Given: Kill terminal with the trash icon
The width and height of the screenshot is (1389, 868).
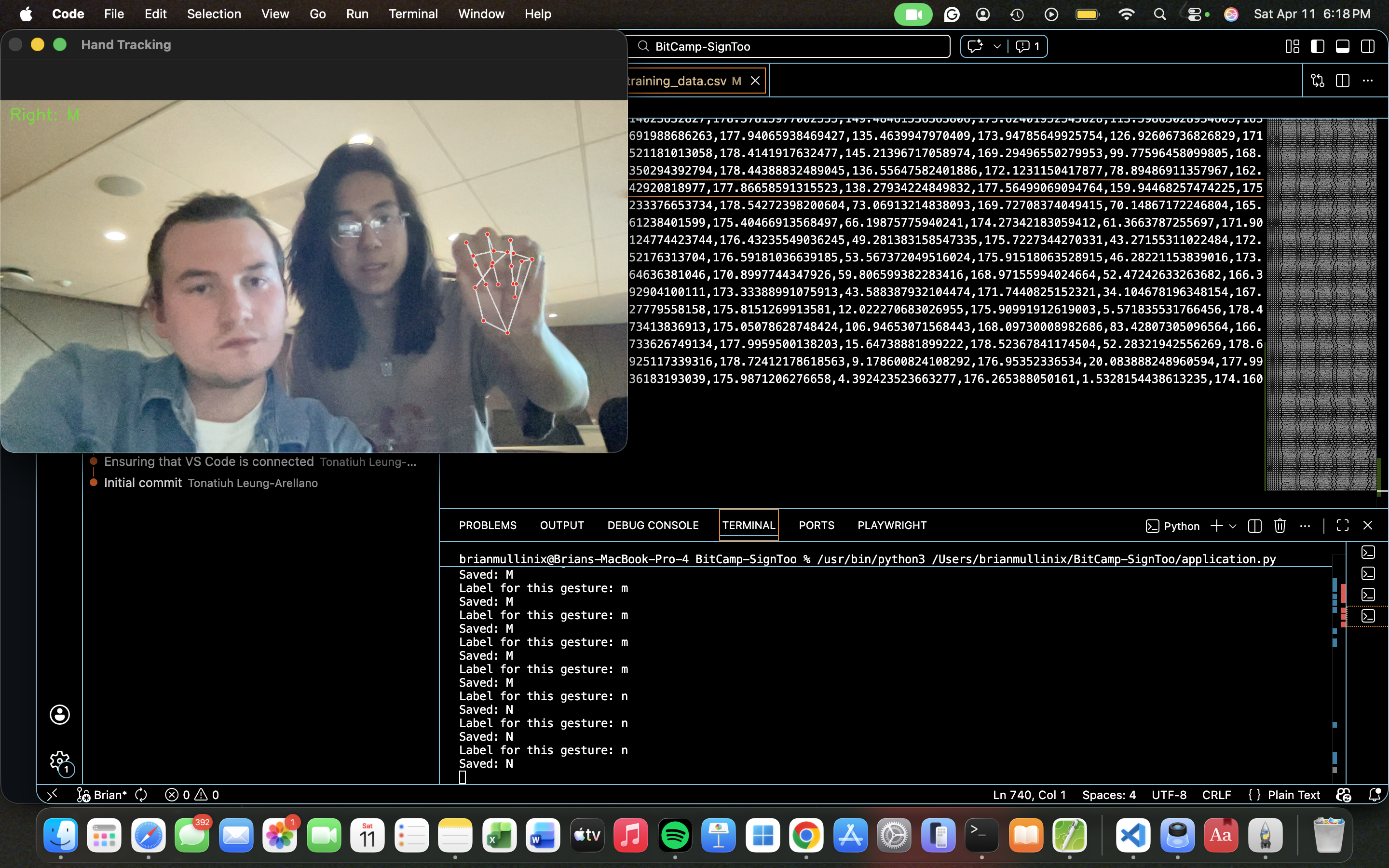Looking at the screenshot, I should click(1280, 525).
